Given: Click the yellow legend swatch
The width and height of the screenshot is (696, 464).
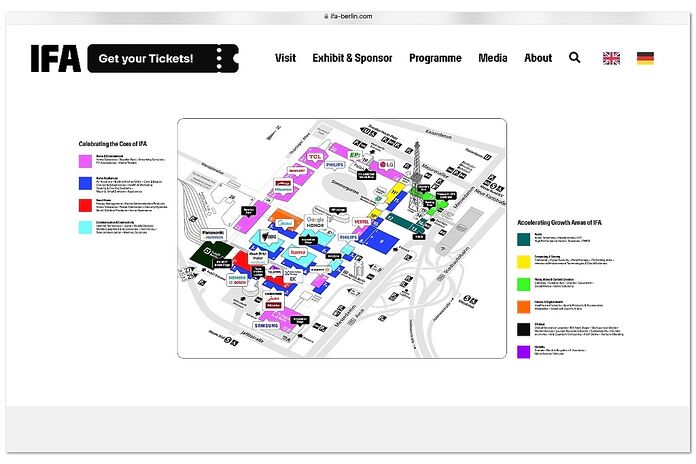Looking at the screenshot, I should (524, 262).
